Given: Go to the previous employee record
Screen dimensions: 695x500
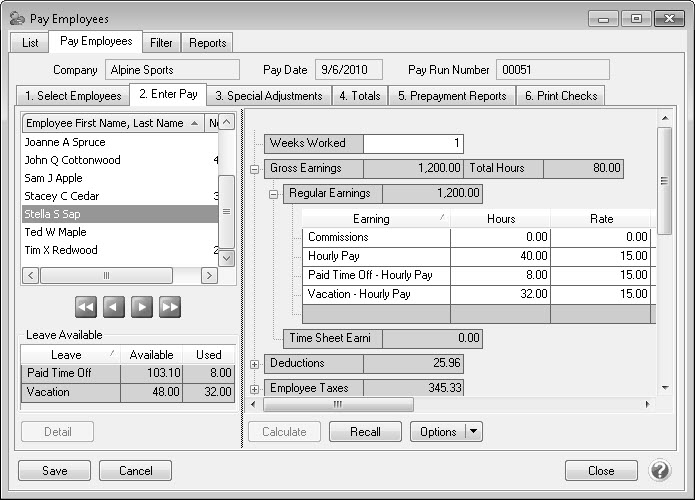Looking at the screenshot, I should click(114, 307).
